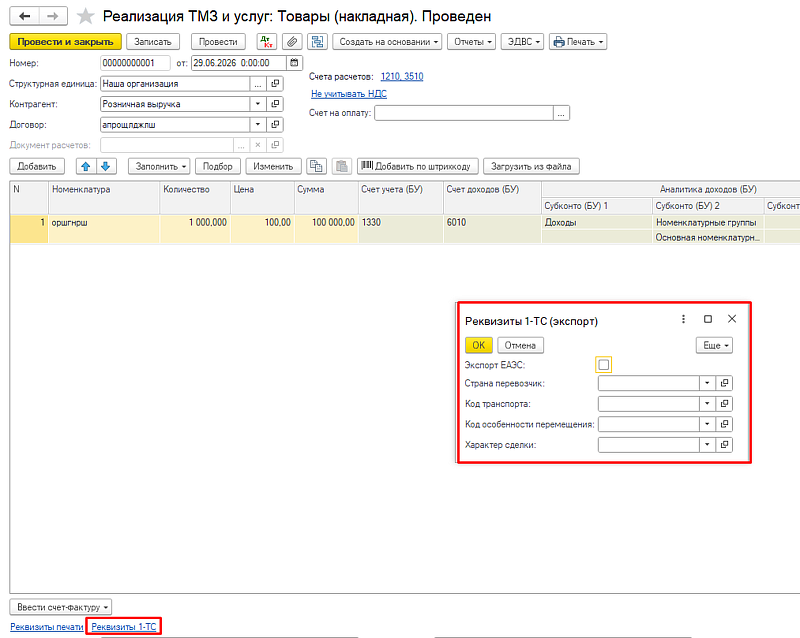Click the Подбор button
This screenshot has width=800, height=638.
(217, 166)
